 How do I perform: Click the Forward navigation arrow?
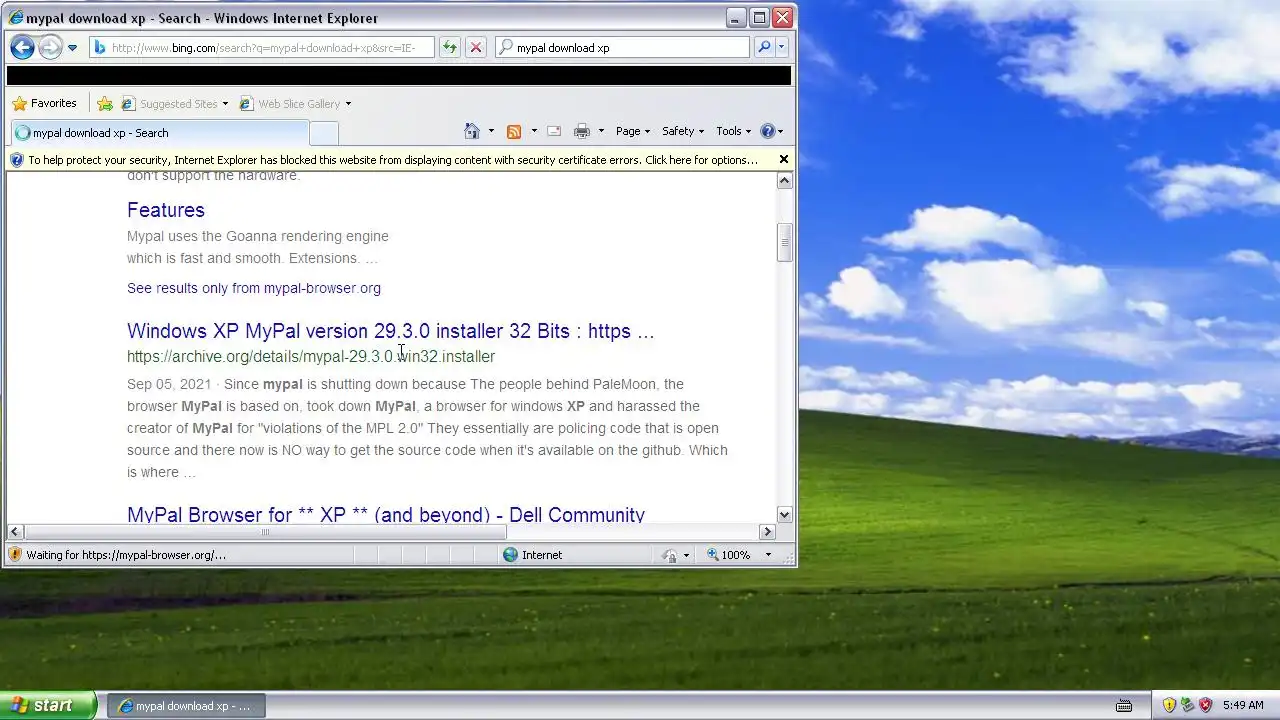(x=49, y=47)
